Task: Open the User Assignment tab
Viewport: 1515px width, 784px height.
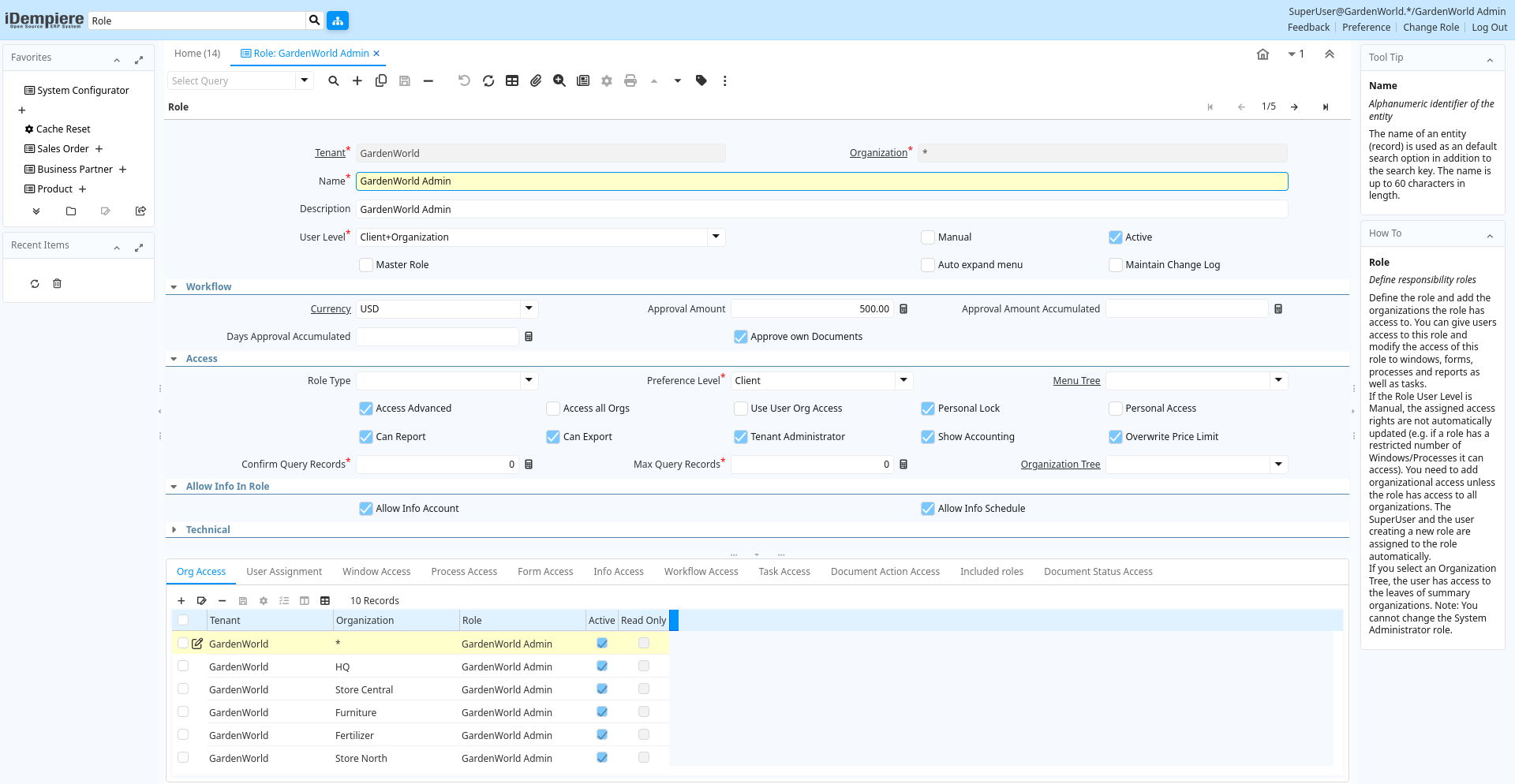Action: click(284, 572)
